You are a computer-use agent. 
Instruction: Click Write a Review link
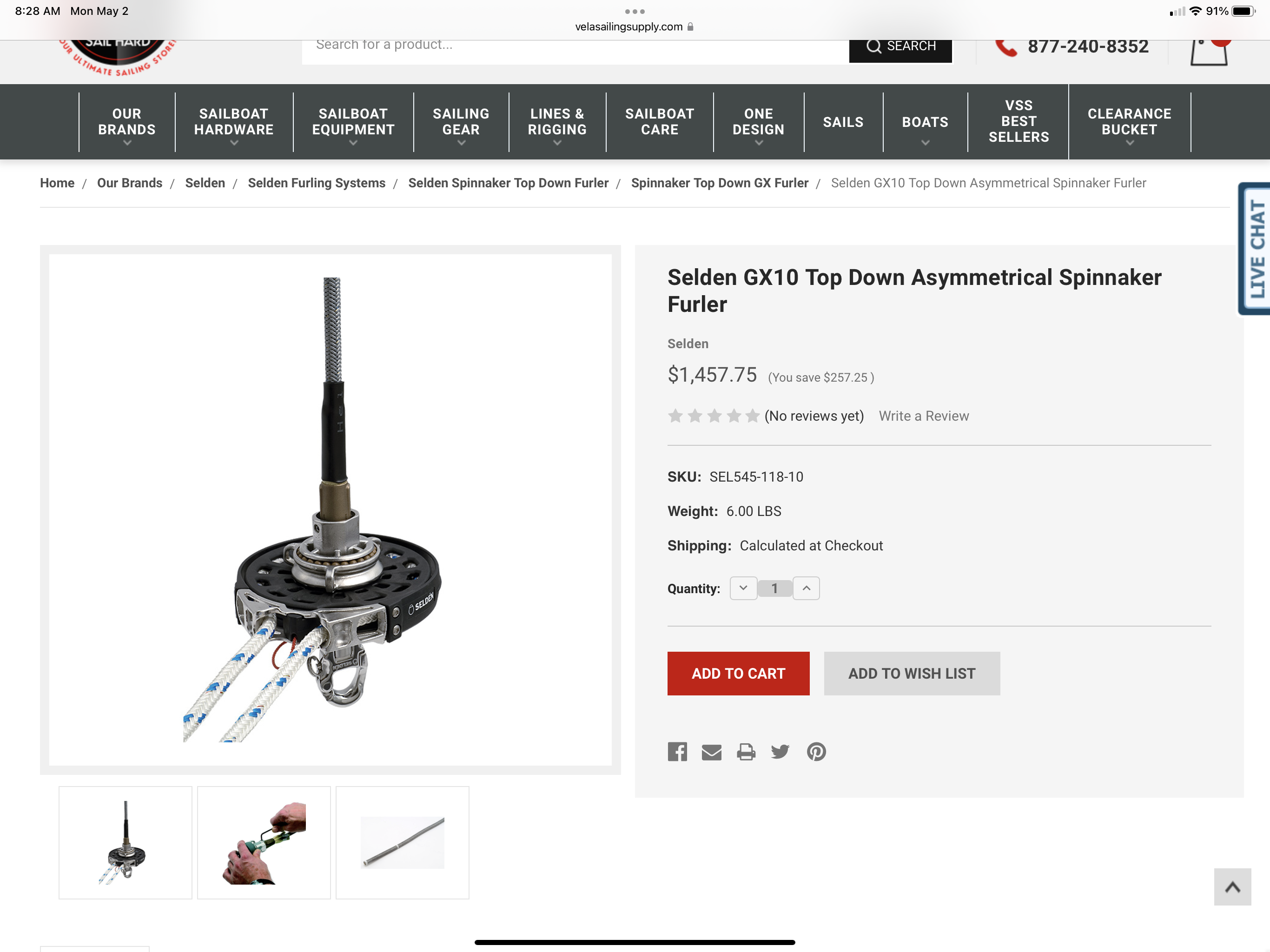(x=923, y=416)
